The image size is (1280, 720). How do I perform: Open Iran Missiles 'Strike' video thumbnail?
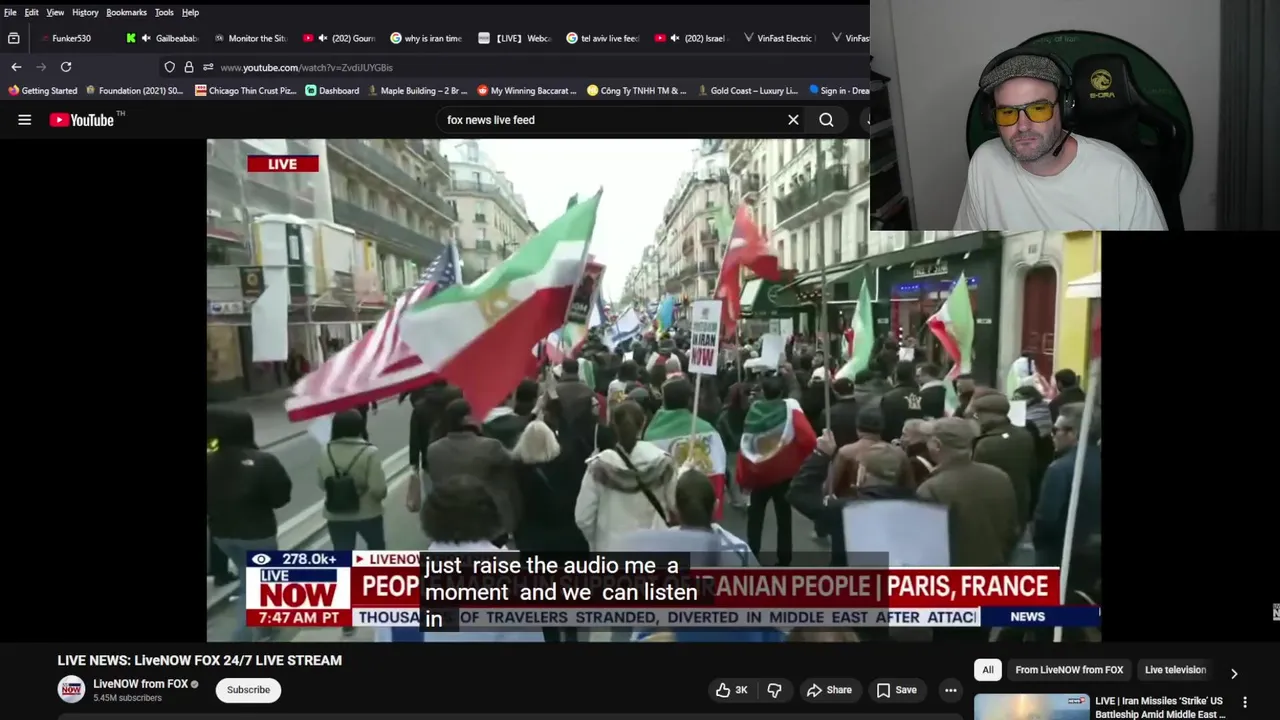click(x=1031, y=707)
